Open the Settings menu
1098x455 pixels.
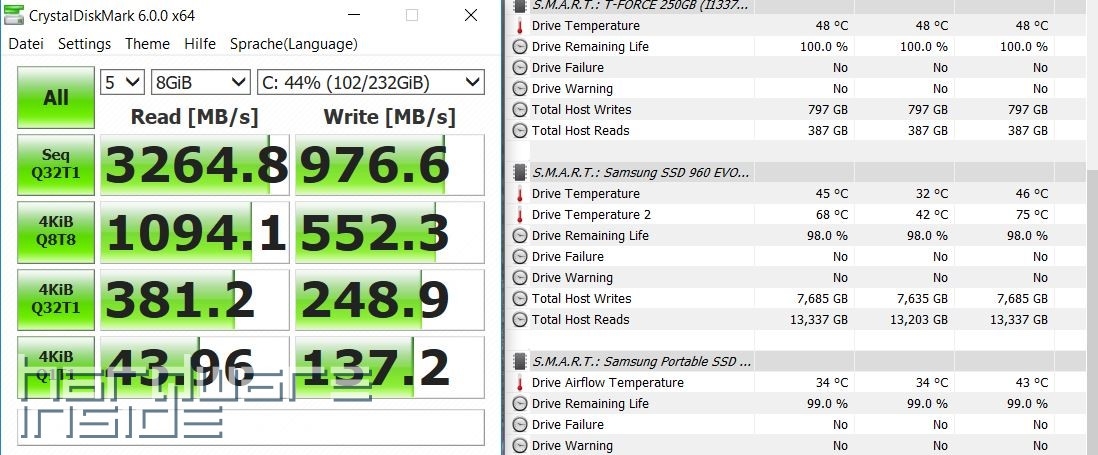click(x=84, y=44)
